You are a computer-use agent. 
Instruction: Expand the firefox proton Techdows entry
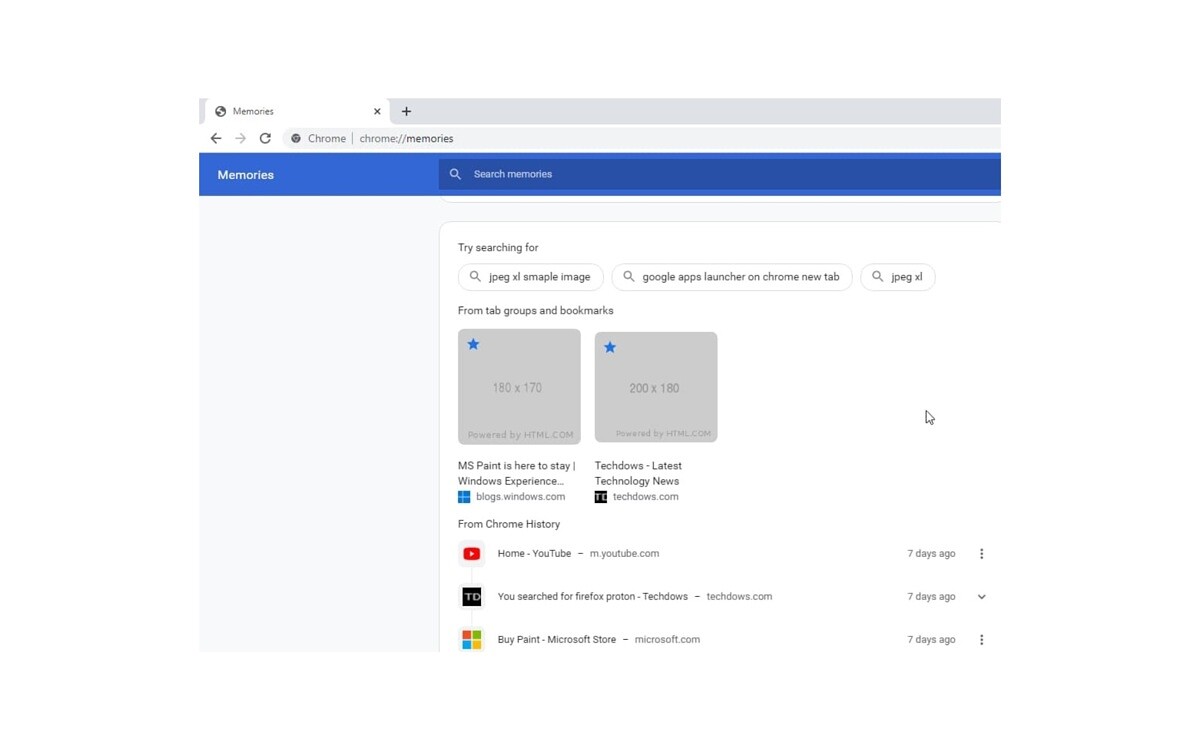coord(981,597)
